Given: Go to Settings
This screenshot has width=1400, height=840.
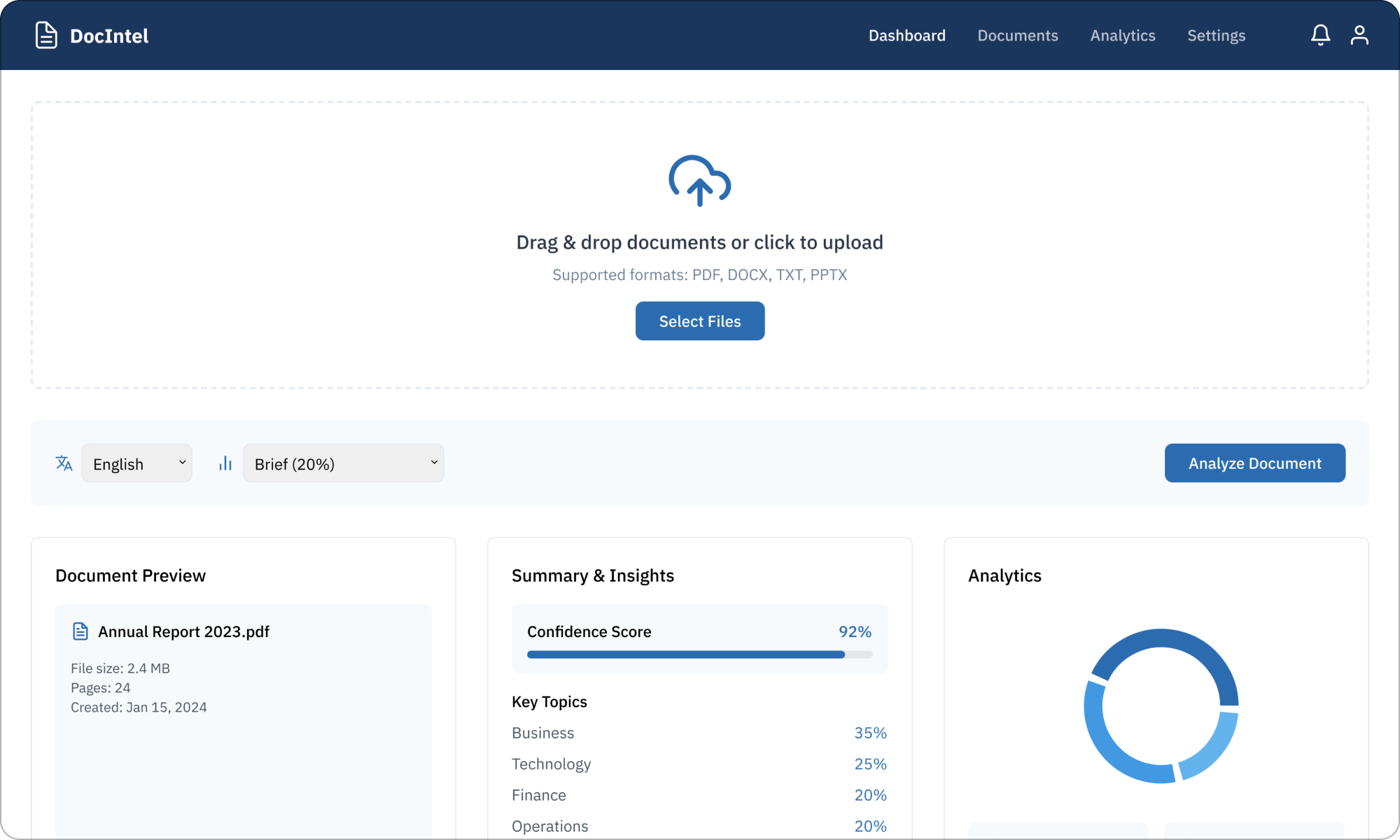Looking at the screenshot, I should pos(1216,35).
